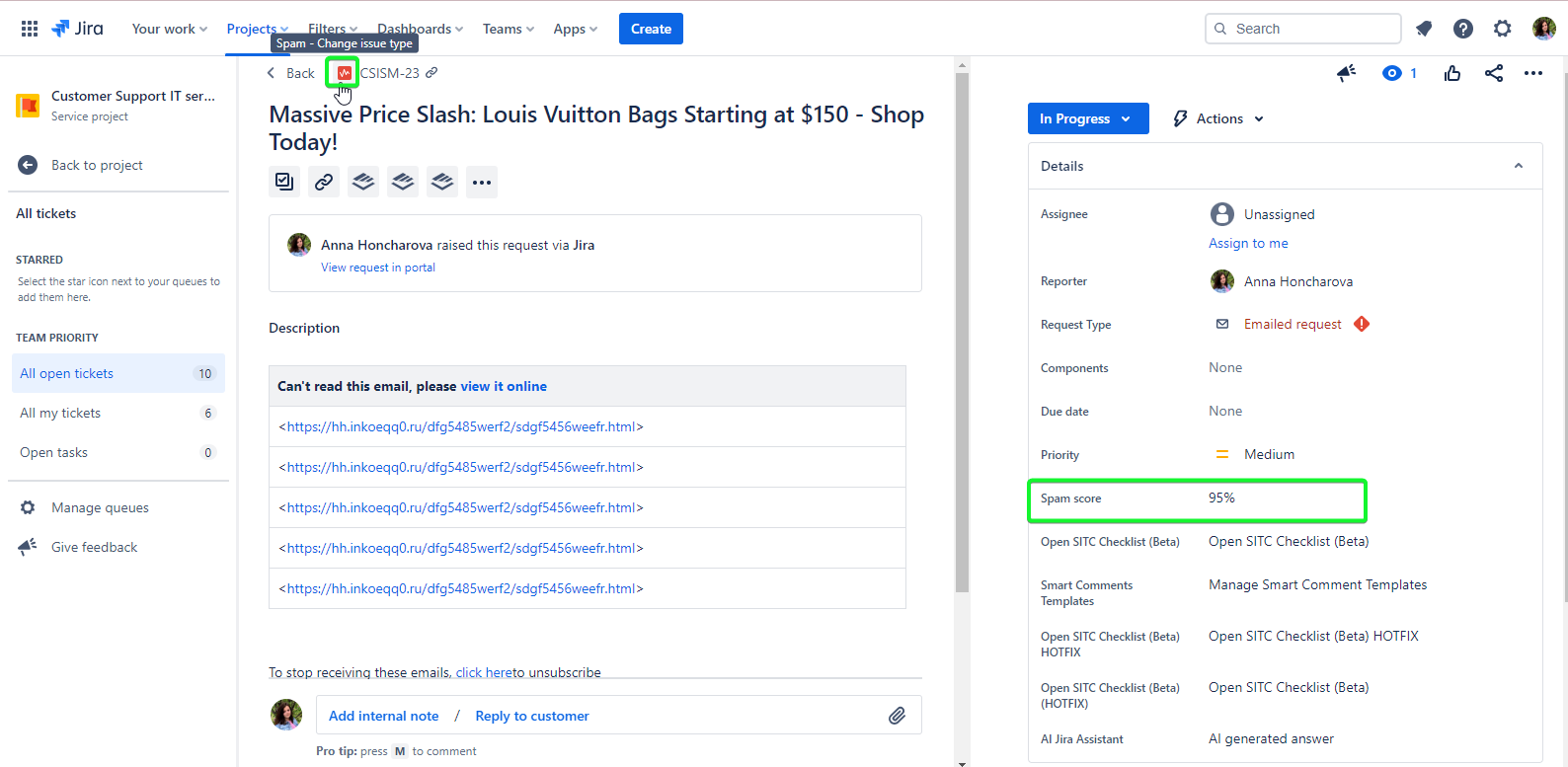
Task: Collapse the Details panel
Action: click(1518, 166)
